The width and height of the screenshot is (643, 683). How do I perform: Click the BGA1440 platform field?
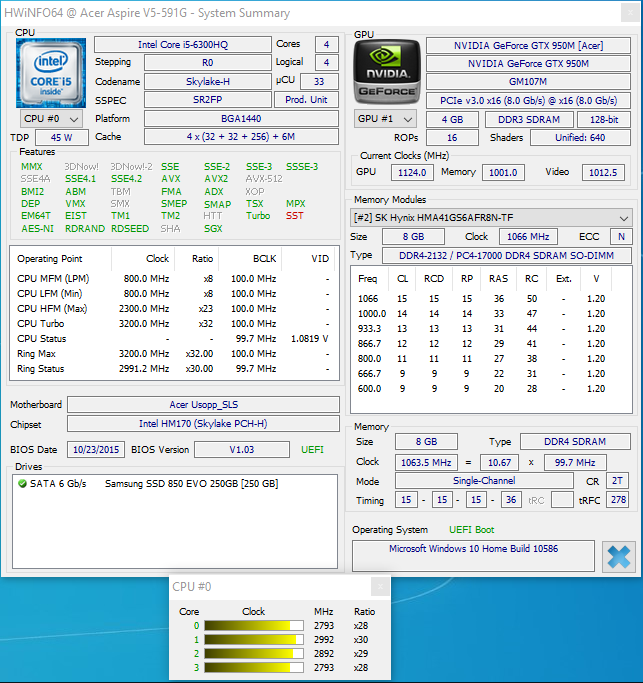(x=241, y=118)
